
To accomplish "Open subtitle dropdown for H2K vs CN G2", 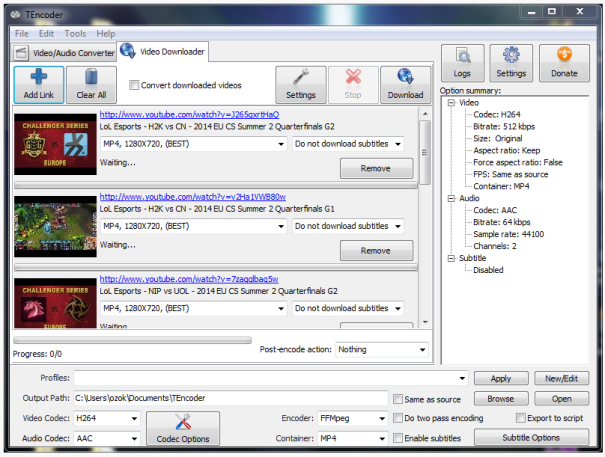I will (348, 144).
